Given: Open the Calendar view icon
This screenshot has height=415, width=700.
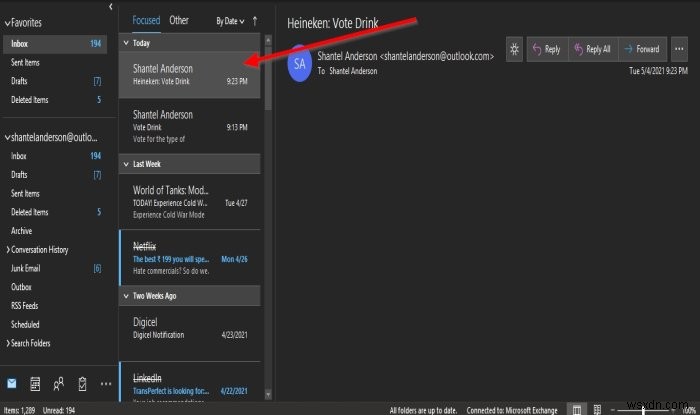Looking at the screenshot, I should [35, 384].
